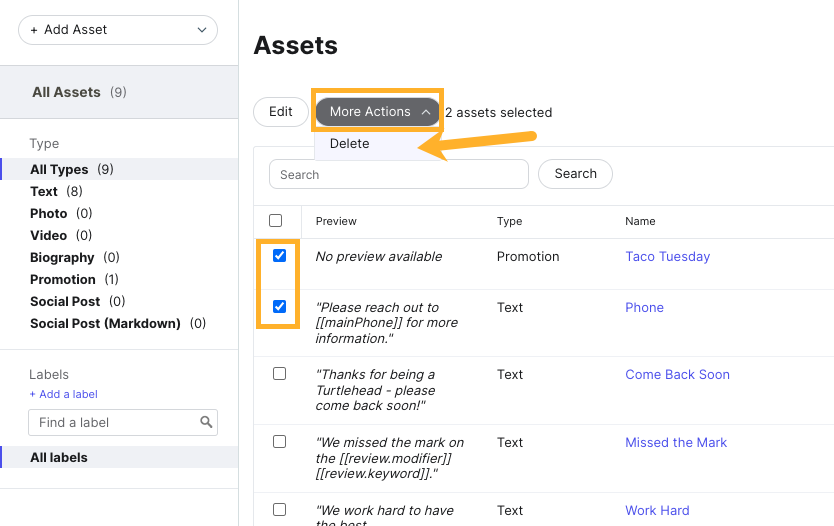The image size is (834, 526).
Task: Choose Delete from More Actions menu
Action: [350, 144]
